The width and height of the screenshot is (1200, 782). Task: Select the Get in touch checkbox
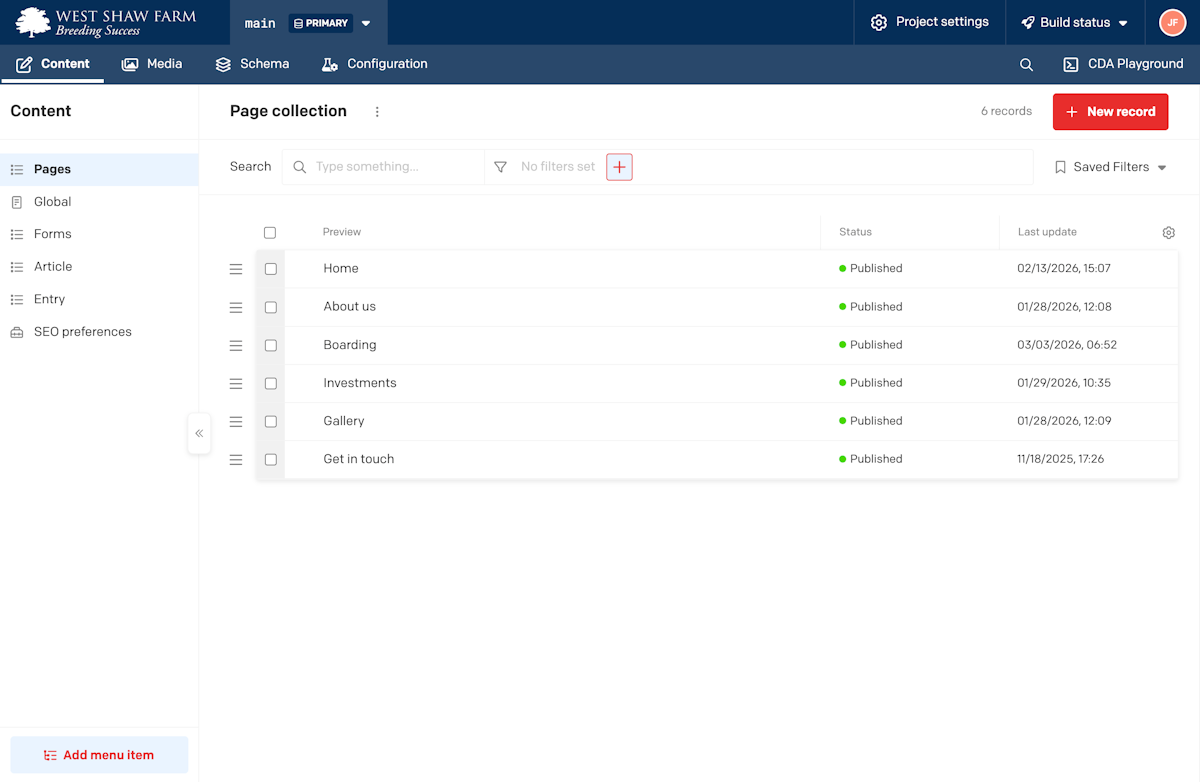[x=270, y=459]
